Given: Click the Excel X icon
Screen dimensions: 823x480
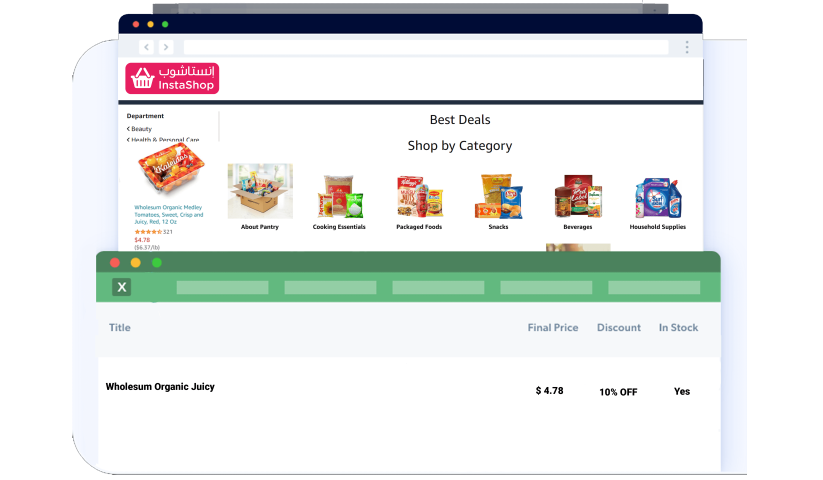Looking at the screenshot, I should click(x=122, y=287).
